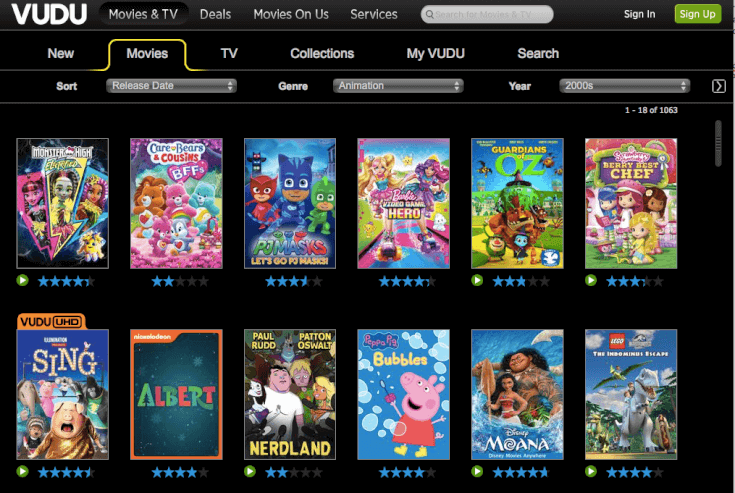The image size is (735, 493).
Task: Expand the Genre Animation dropdown
Action: click(x=398, y=86)
